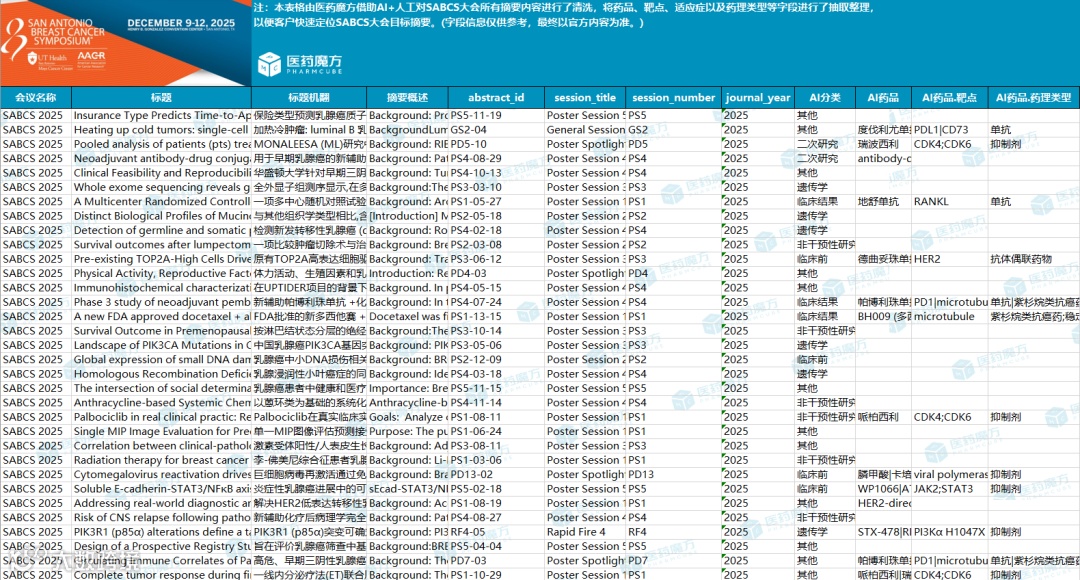Click the PharmCube cube logo icon
This screenshot has width=1080, height=580.
tap(269, 64)
